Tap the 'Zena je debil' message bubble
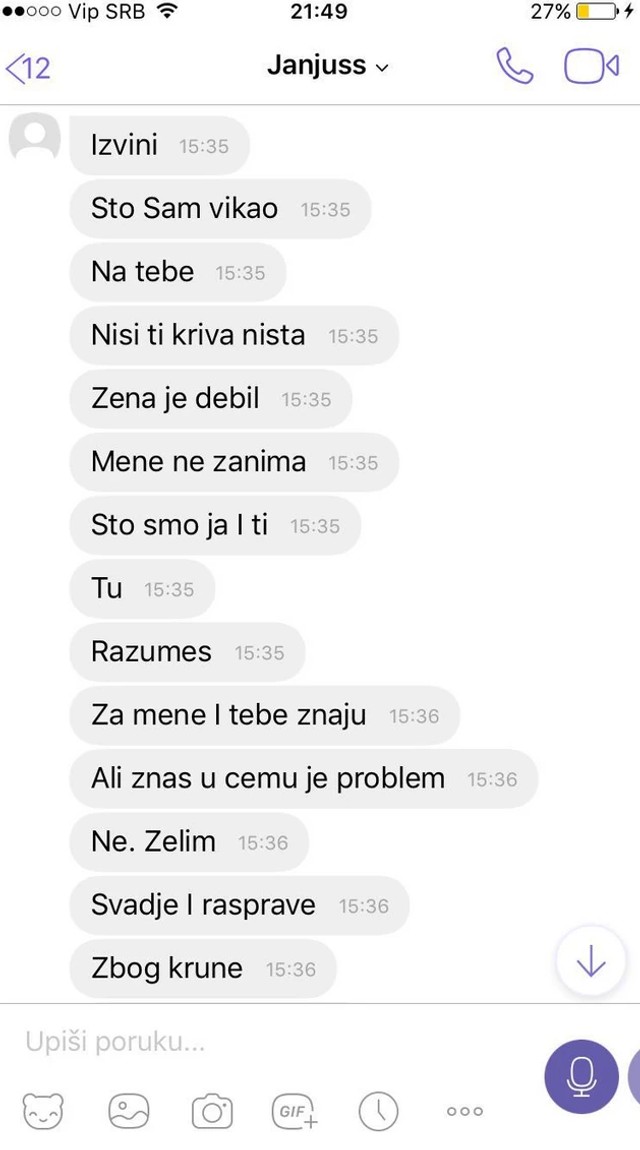 211,398
